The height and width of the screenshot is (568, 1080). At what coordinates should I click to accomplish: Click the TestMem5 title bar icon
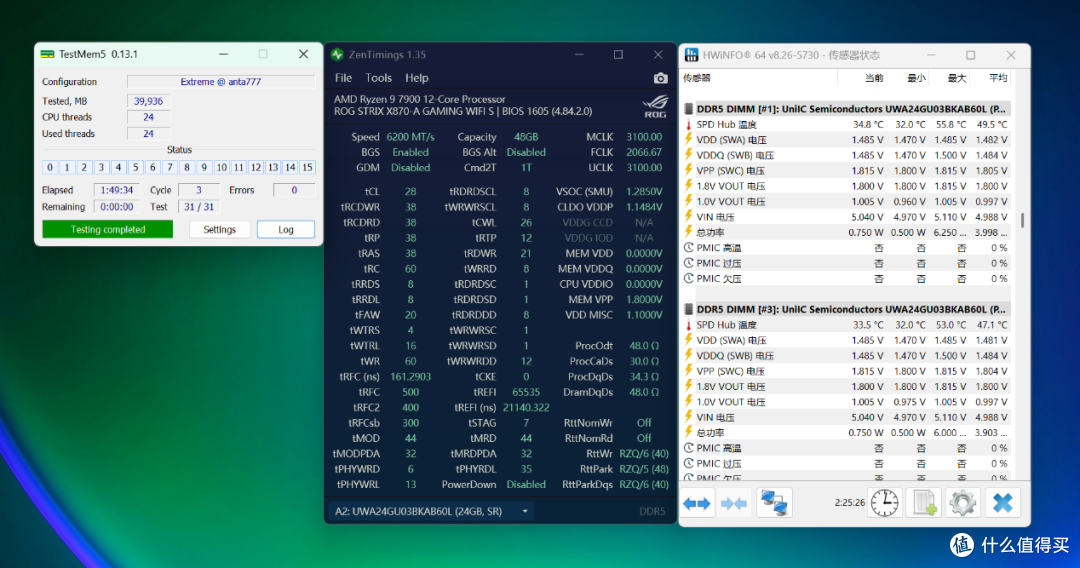pyautogui.click(x=48, y=54)
